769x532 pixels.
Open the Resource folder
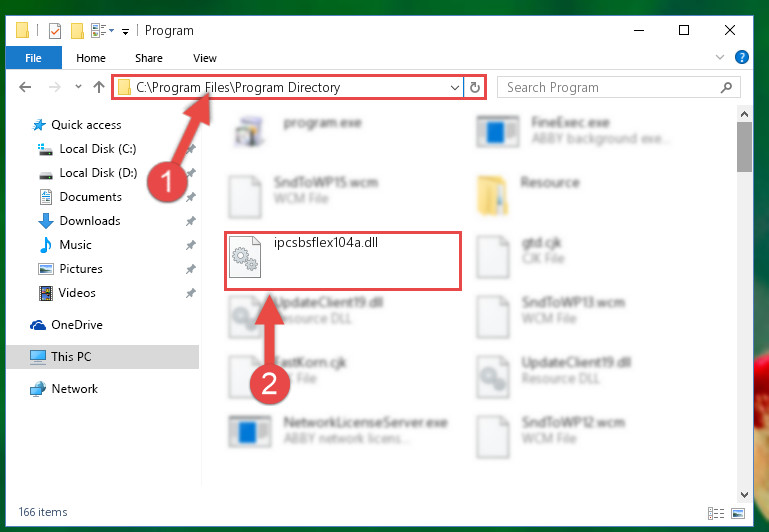528,195
